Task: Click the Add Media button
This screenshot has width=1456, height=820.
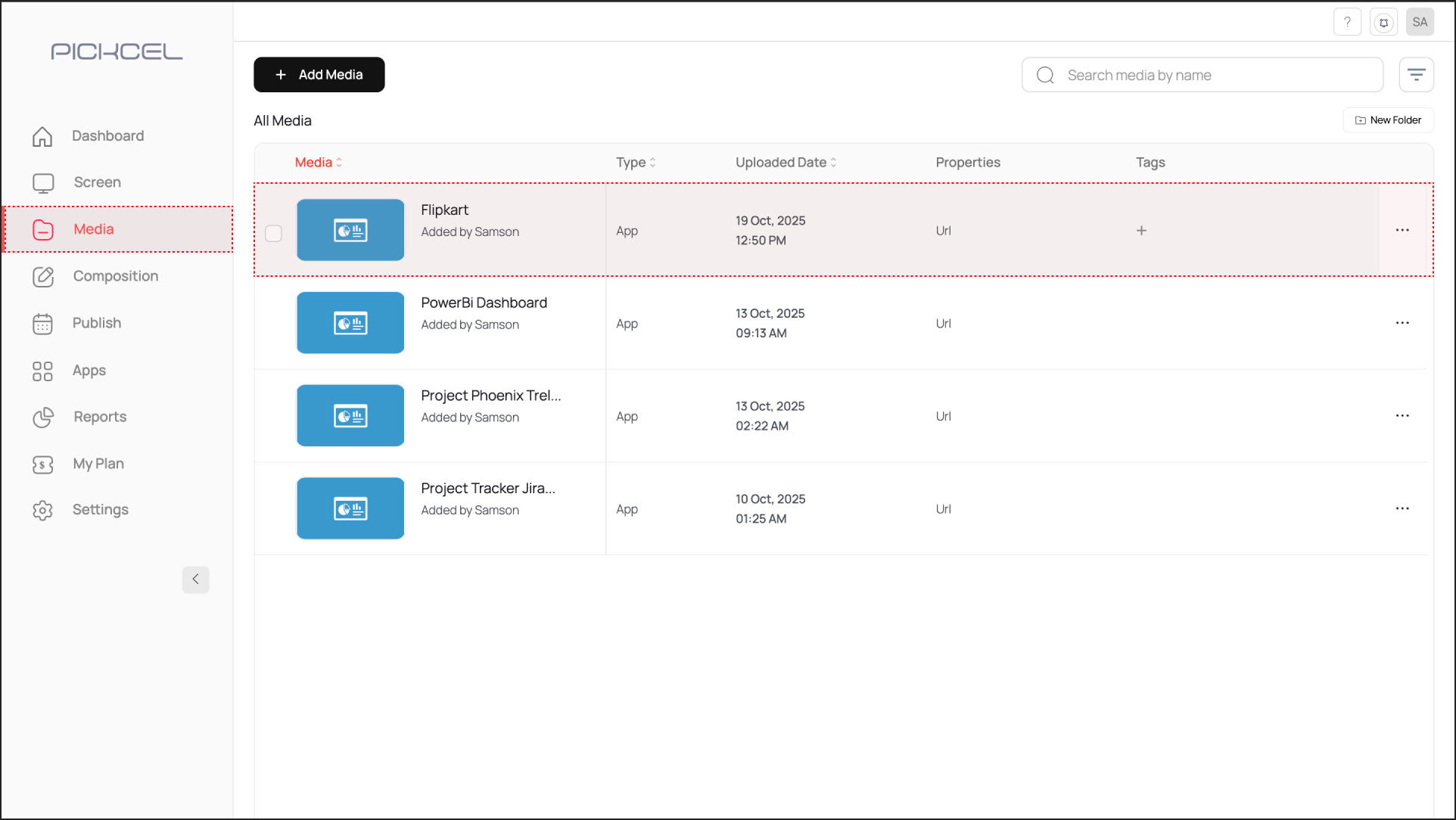Action: coord(319,75)
